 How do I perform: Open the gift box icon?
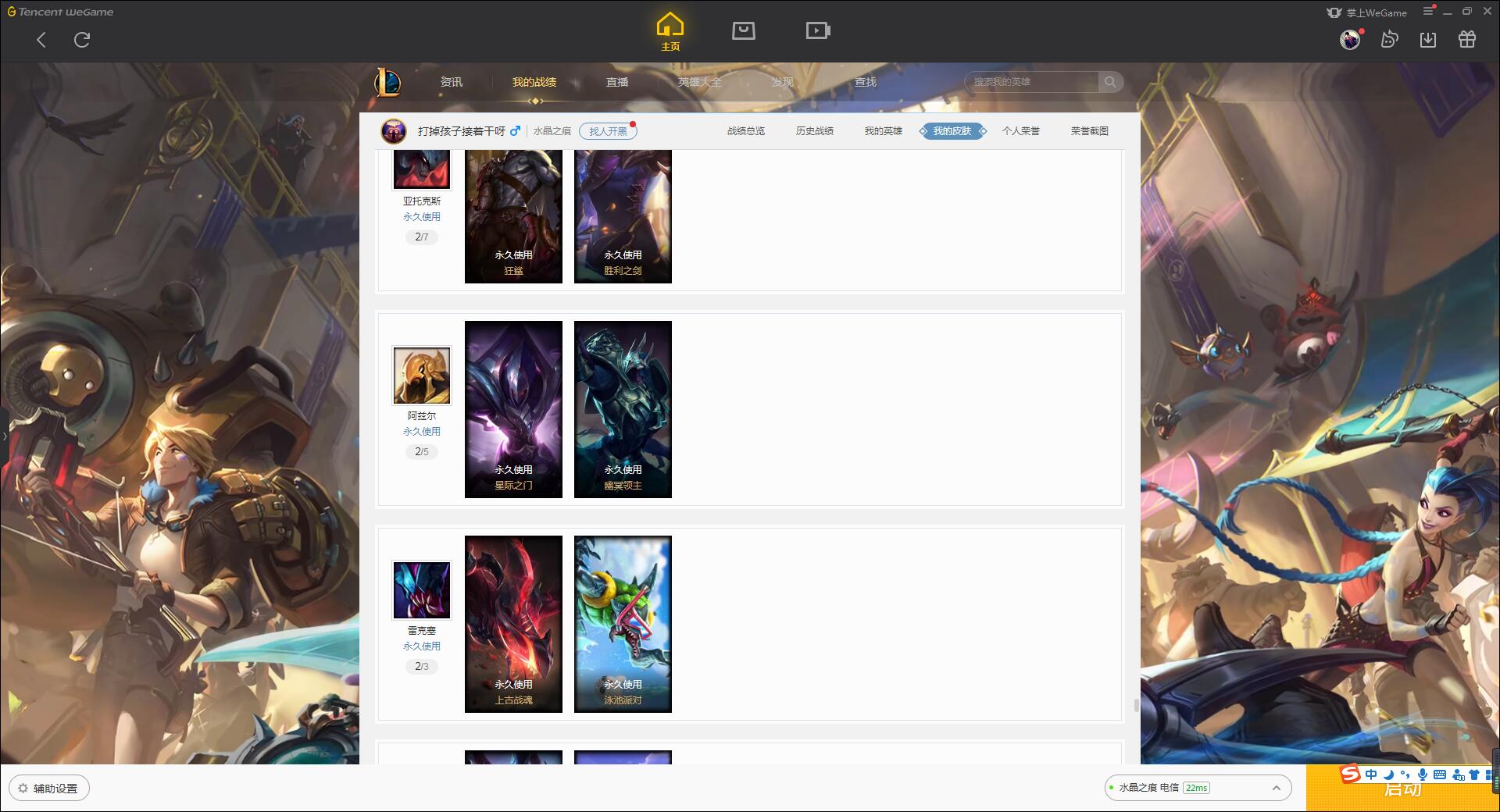point(1467,39)
